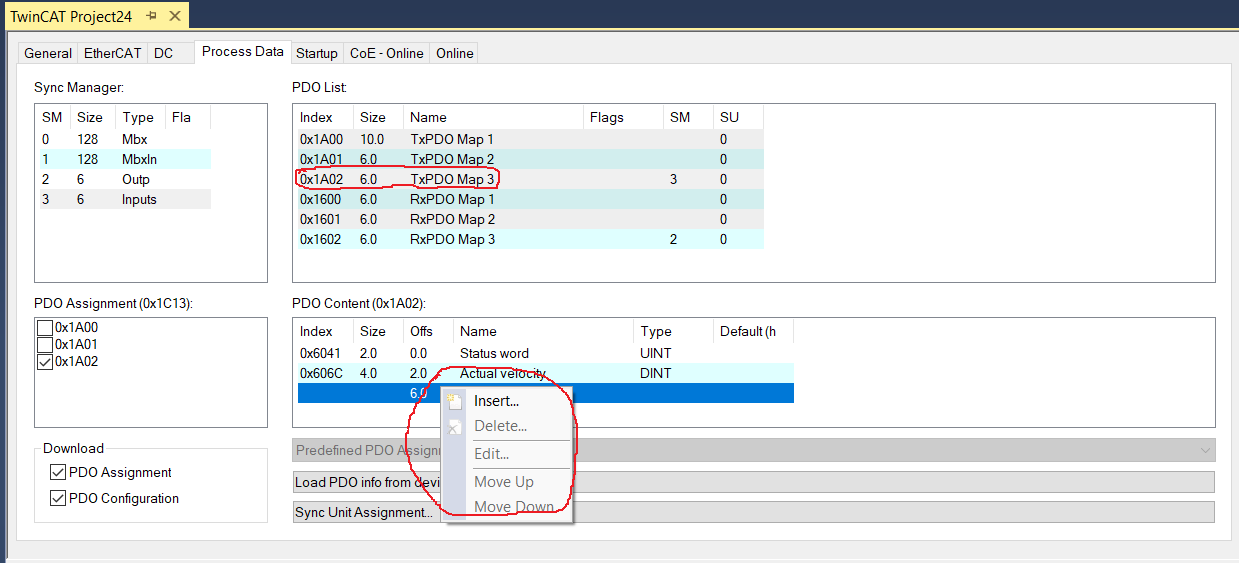Go to the Startup tab
Viewport: 1239px width, 563px height.
pyautogui.click(x=316, y=53)
